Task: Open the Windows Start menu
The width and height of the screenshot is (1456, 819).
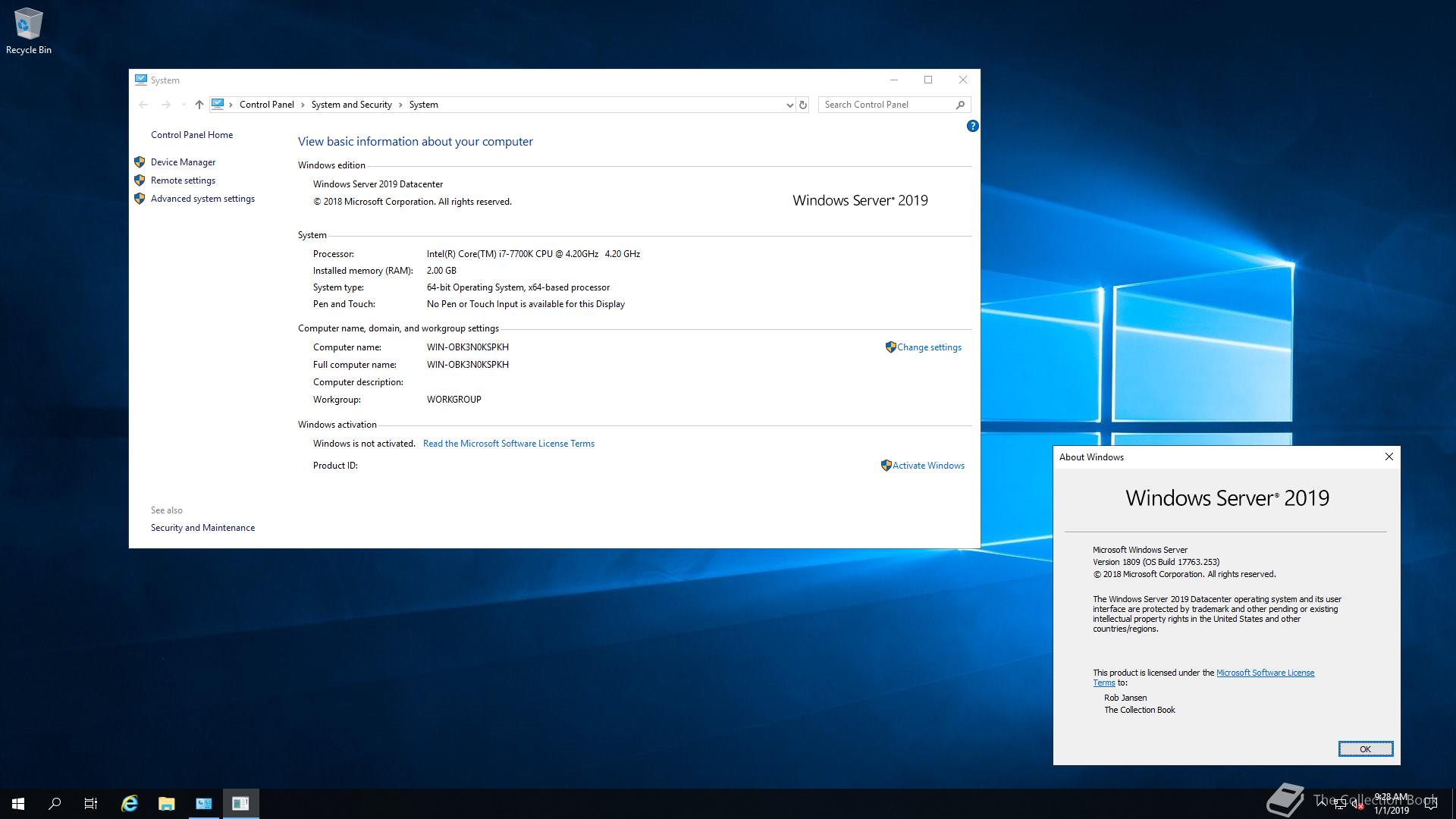Action: click(18, 804)
